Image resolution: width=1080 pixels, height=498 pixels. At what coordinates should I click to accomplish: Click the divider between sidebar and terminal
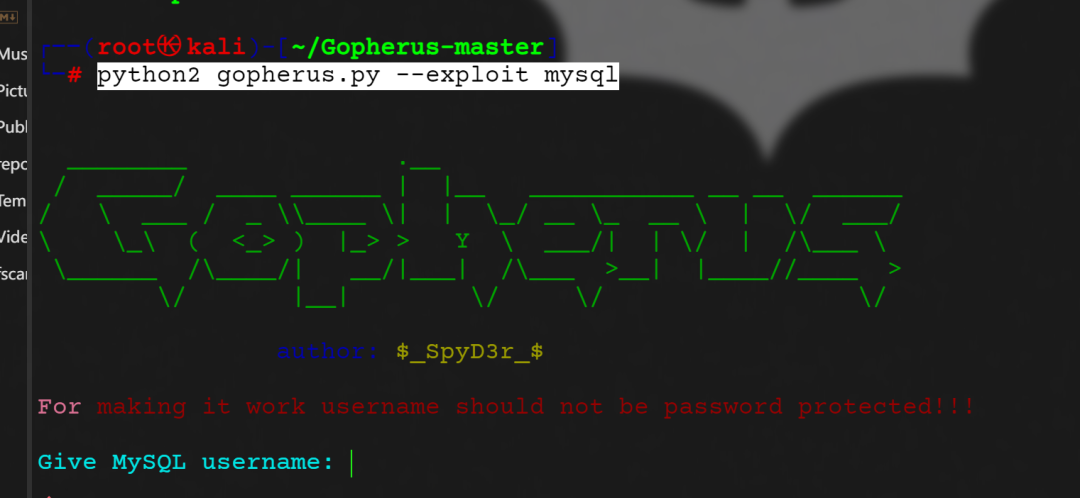[x=28, y=249]
